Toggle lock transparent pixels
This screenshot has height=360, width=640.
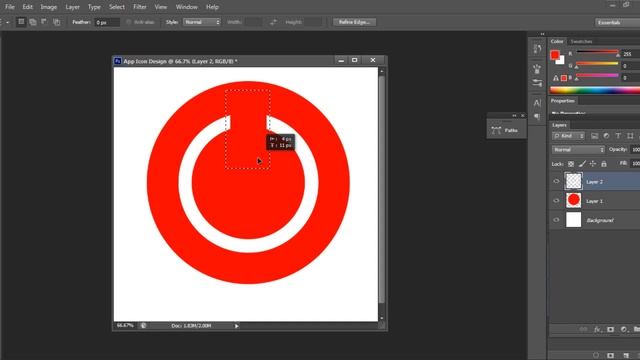point(571,164)
